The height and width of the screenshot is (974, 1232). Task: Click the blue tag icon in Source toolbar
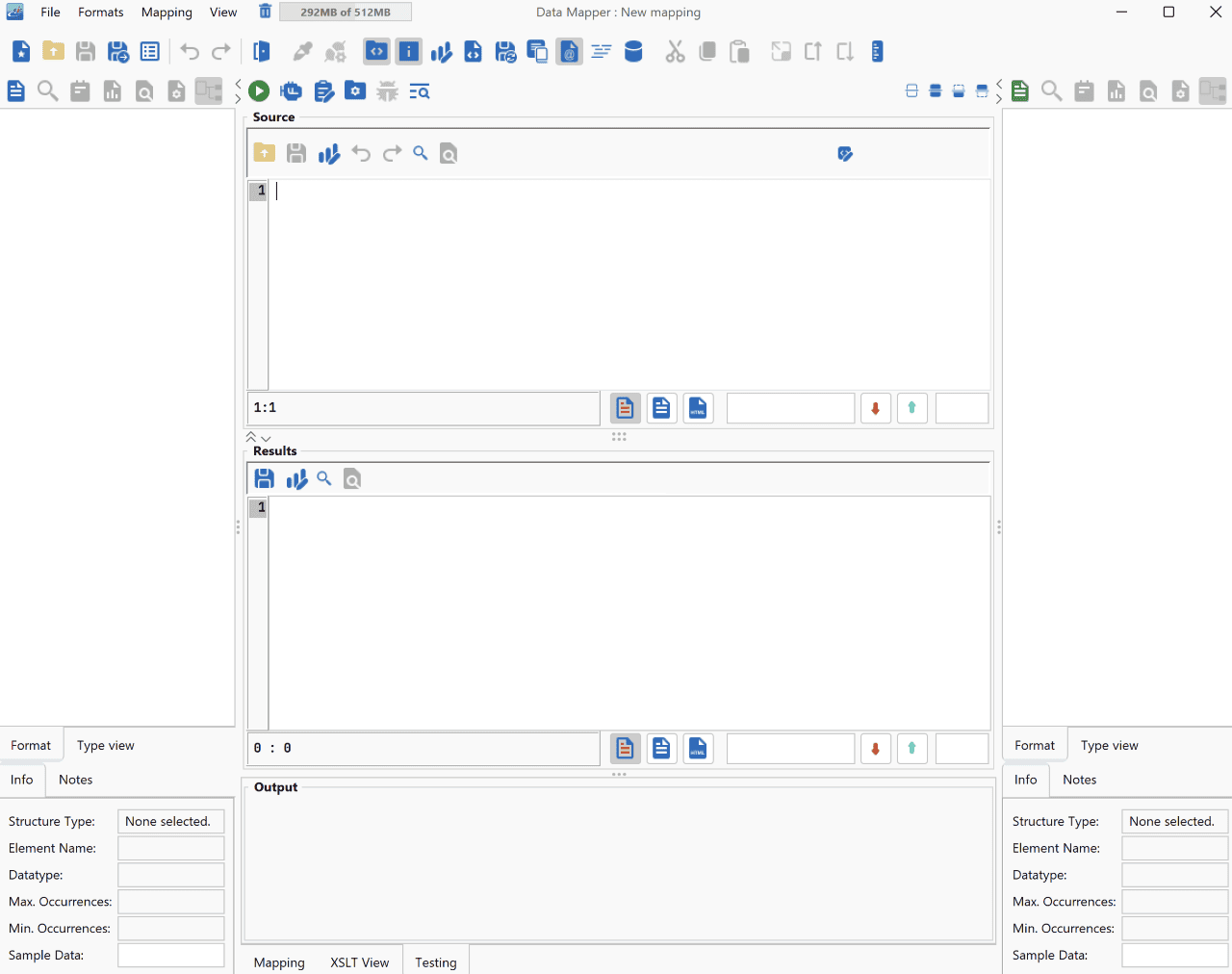(x=845, y=154)
